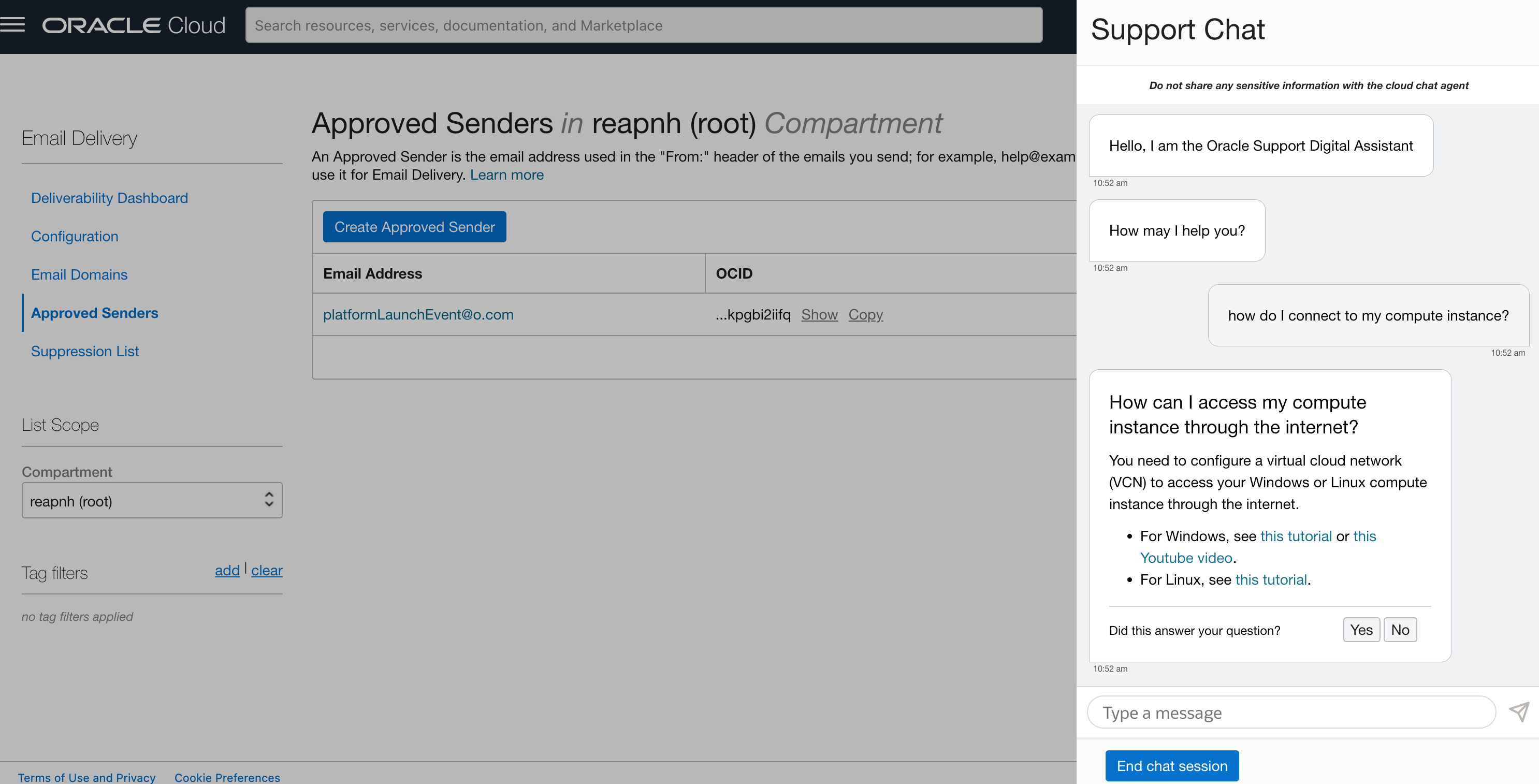Select Approved Senders in the sidebar

94,313
